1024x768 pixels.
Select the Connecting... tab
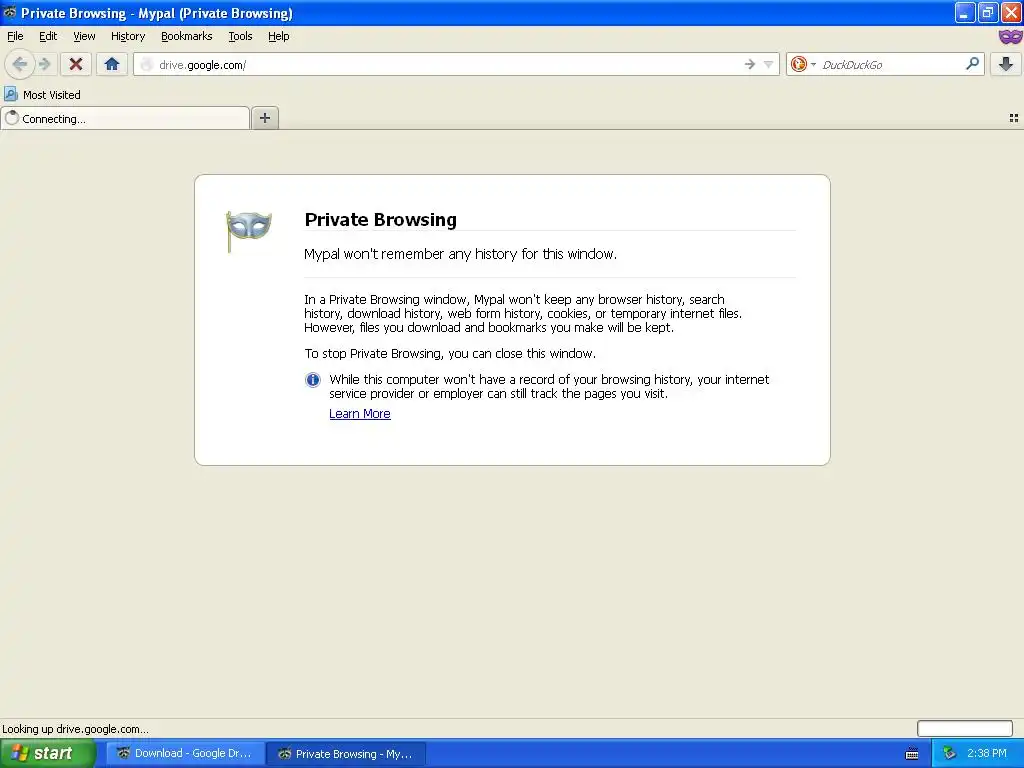tap(125, 118)
